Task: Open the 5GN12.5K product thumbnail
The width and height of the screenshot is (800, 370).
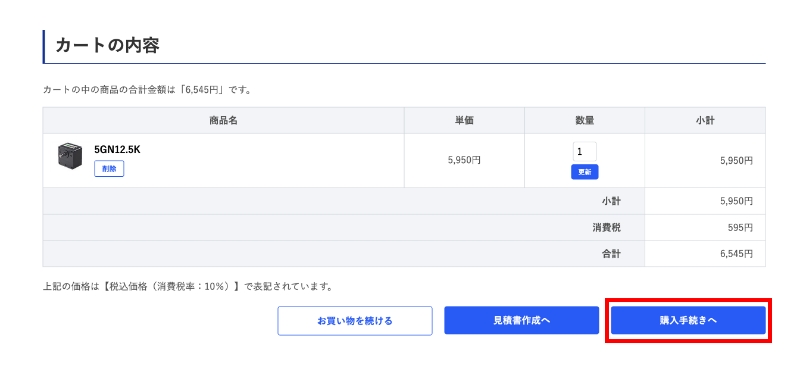Action: click(69, 156)
